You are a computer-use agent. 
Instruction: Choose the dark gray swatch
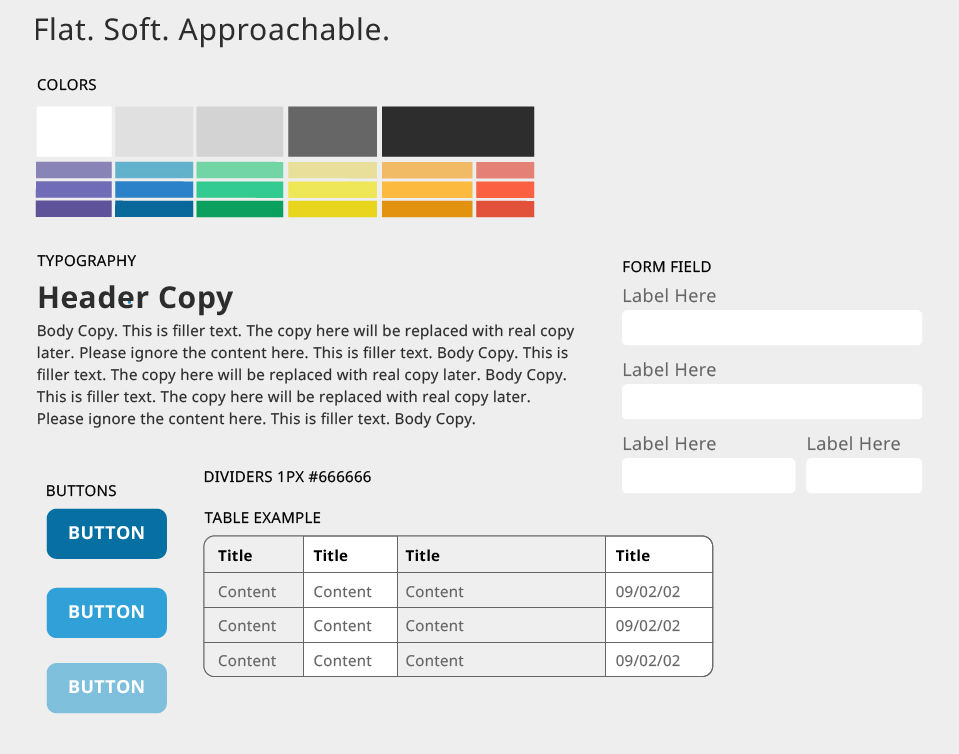click(x=332, y=131)
